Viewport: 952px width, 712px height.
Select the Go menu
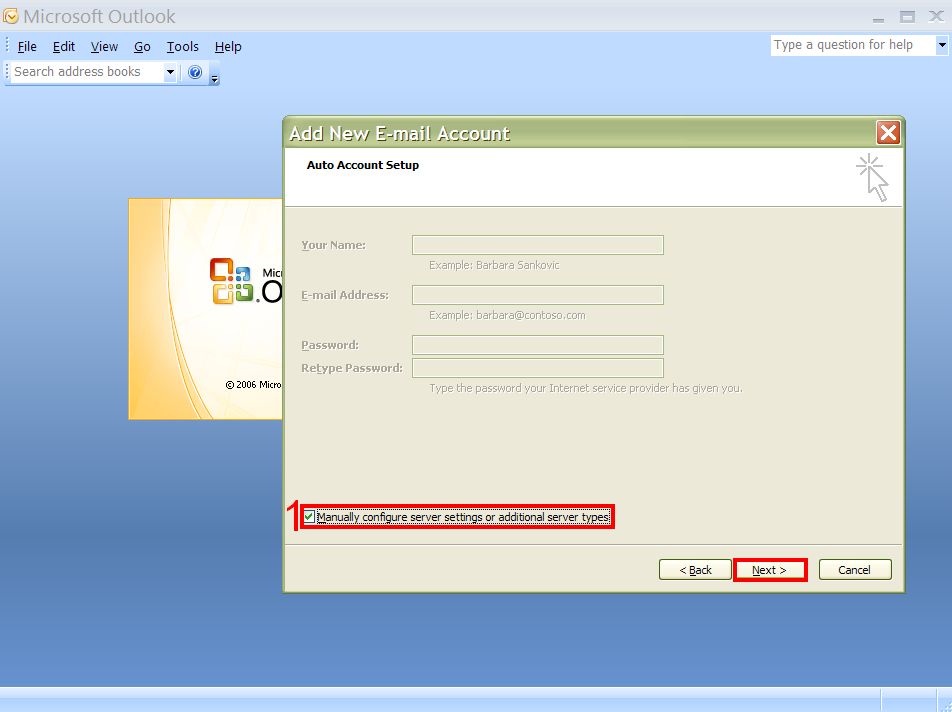tap(142, 46)
